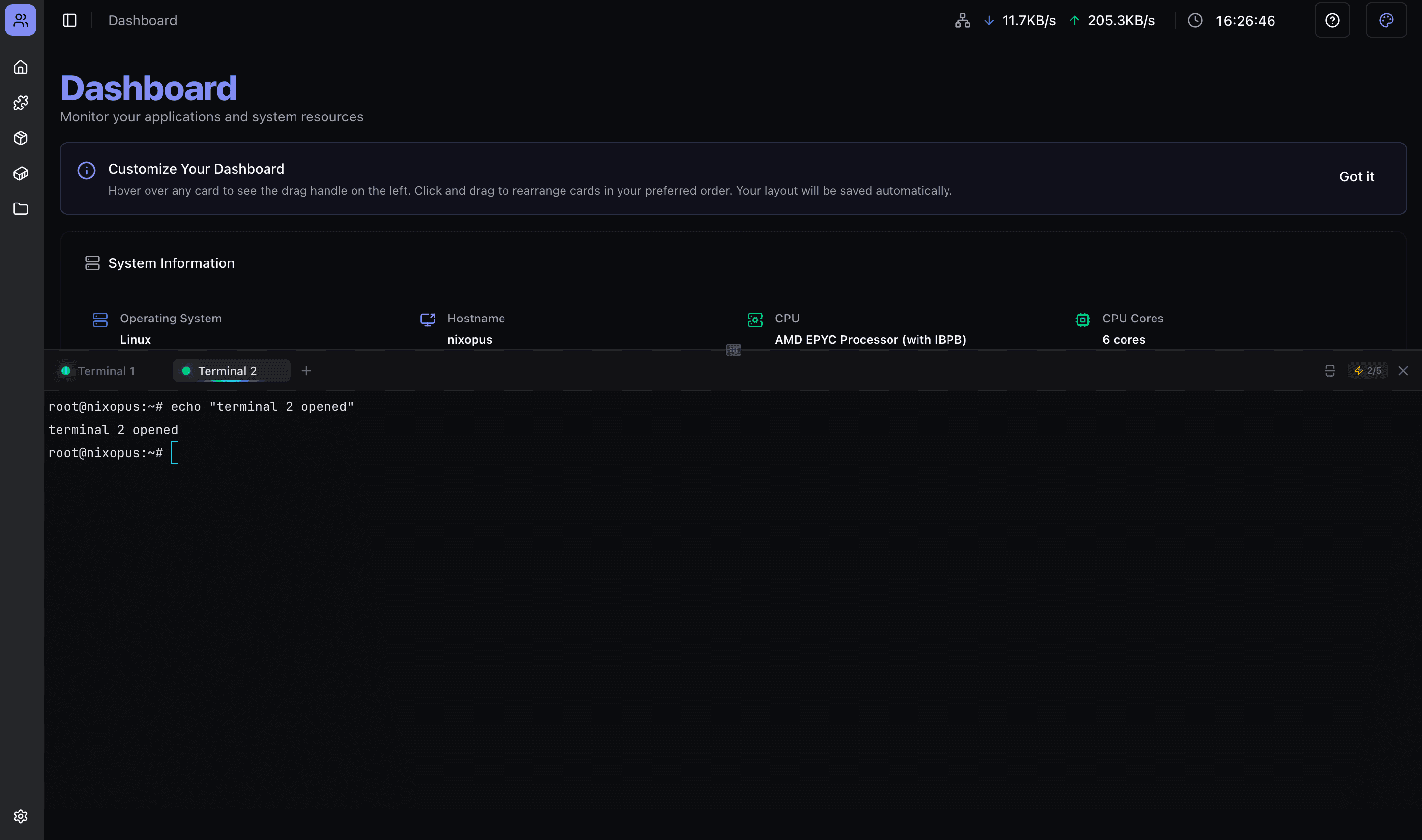
Task: Toggle the sidebar panel button
Action: coord(70,20)
